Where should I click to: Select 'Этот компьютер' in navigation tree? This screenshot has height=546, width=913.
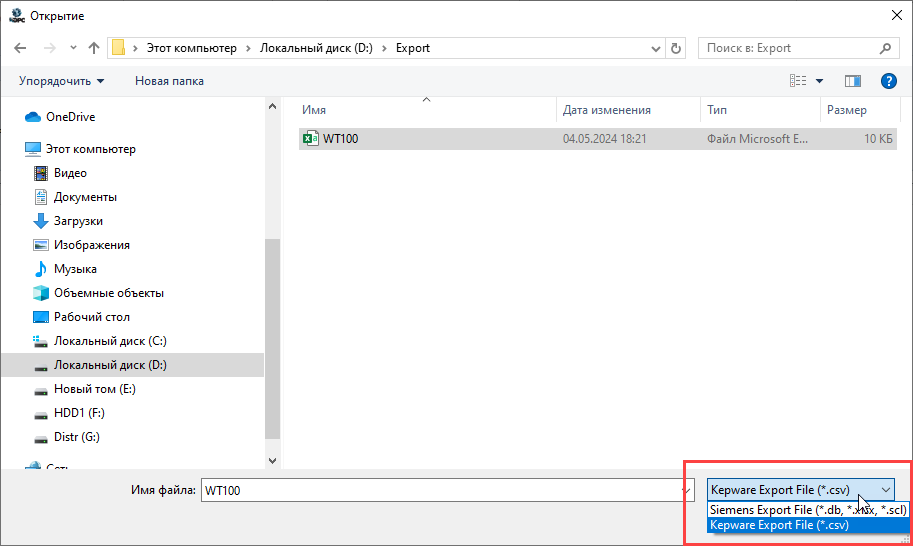pyautogui.click(x=91, y=149)
